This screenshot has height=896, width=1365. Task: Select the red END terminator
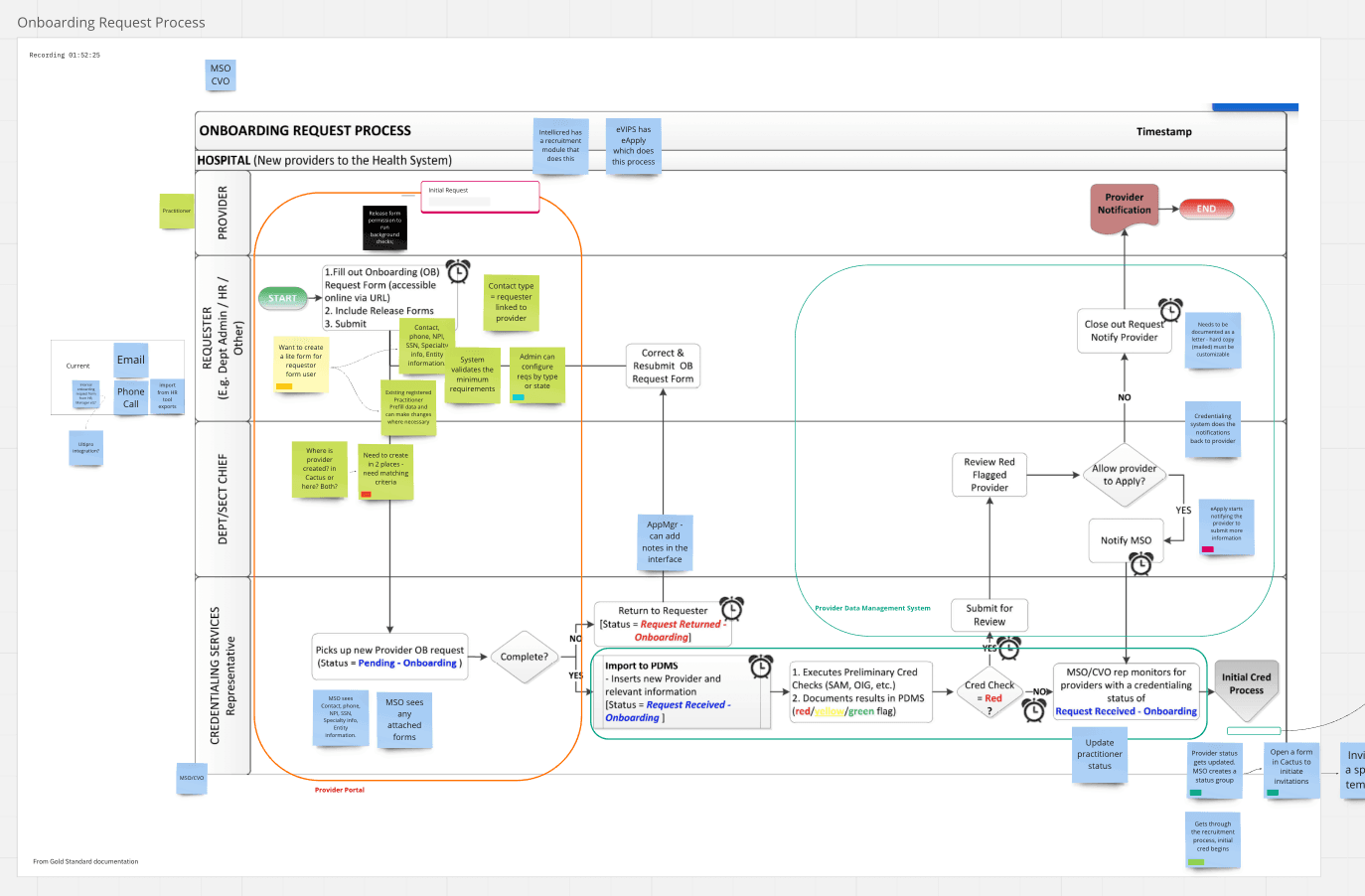(1206, 209)
